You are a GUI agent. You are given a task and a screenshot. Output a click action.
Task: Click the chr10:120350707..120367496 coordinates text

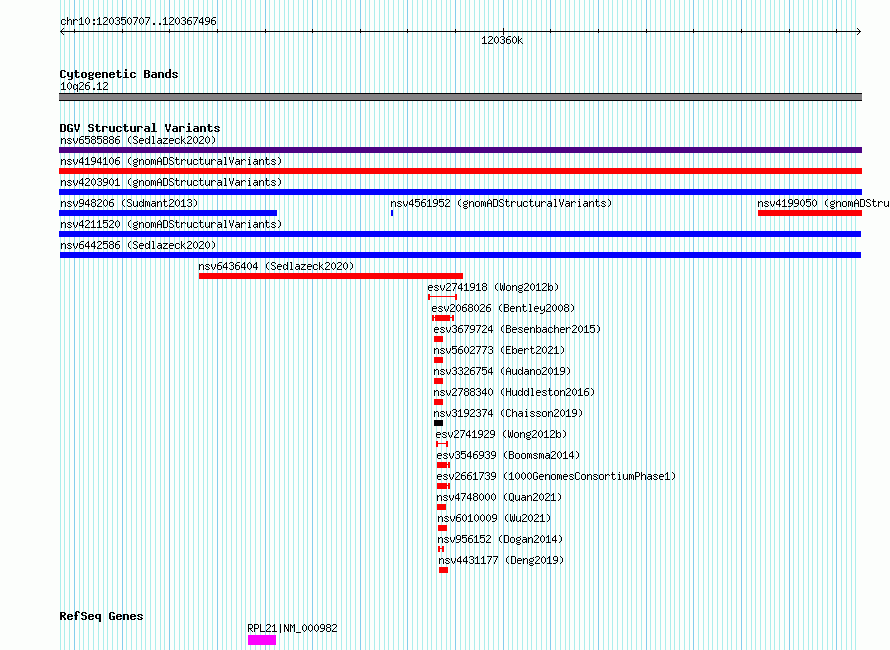coord(138,21)
